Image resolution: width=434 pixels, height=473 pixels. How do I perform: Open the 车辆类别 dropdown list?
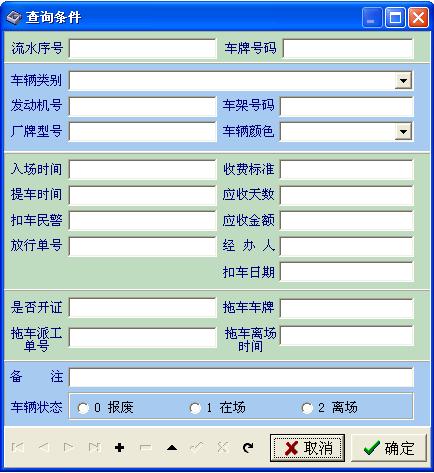pyautogui.click(x=403, y=81)
